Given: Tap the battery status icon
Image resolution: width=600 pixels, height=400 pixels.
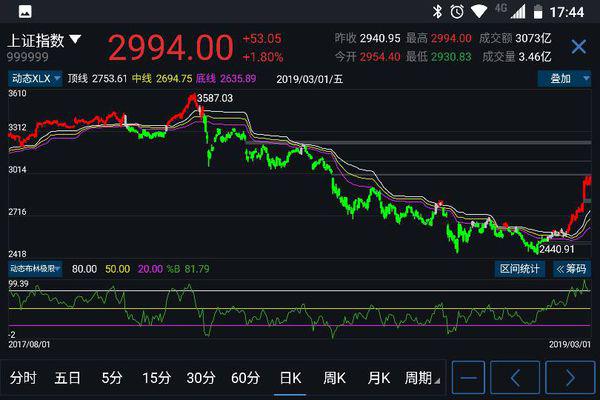Looking at the screenshot, I should [538, 11].
